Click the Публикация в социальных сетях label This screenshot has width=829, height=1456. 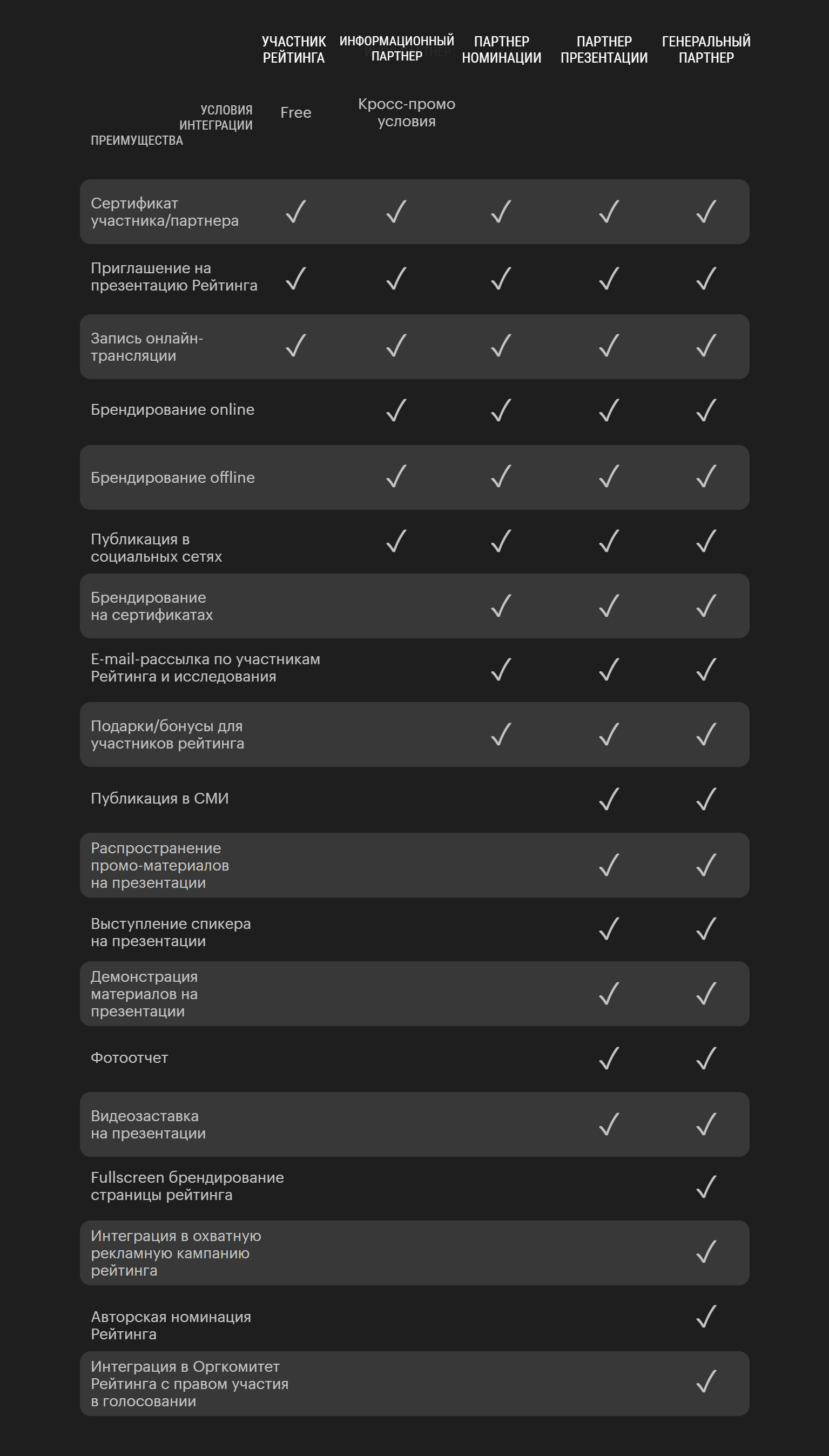[x=157, y=548]
